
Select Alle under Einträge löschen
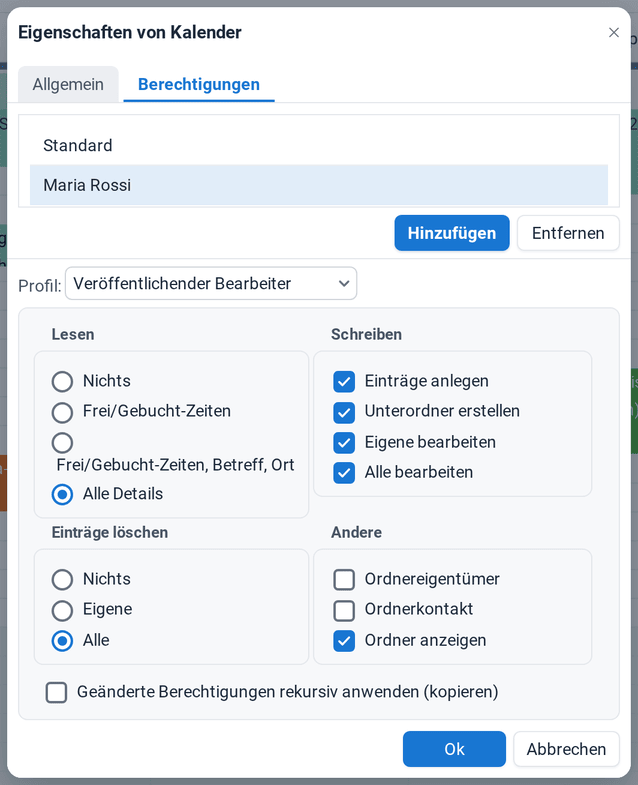tap(62, 641)
